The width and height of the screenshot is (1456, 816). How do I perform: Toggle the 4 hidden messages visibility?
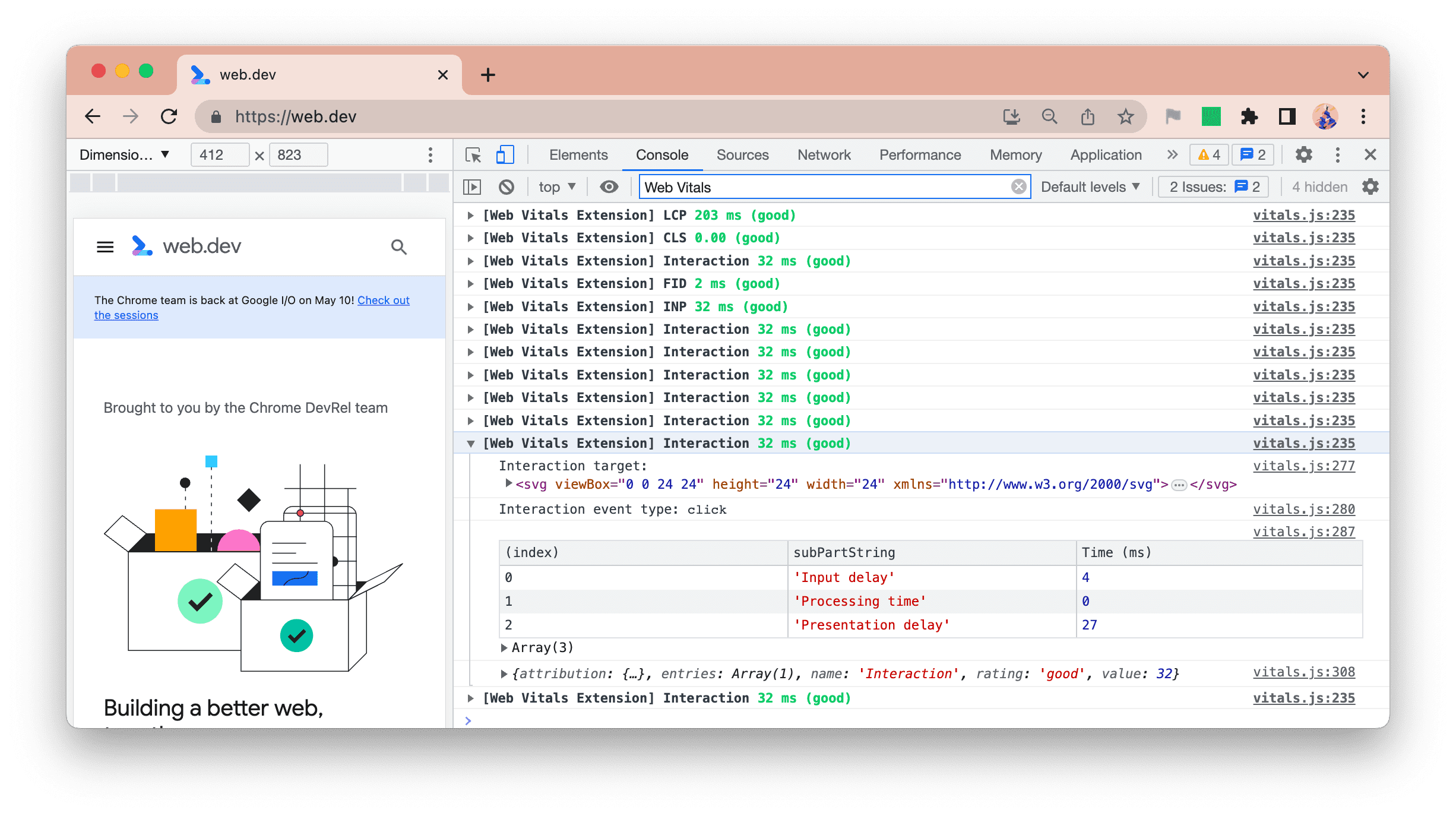coord(1319,187)
